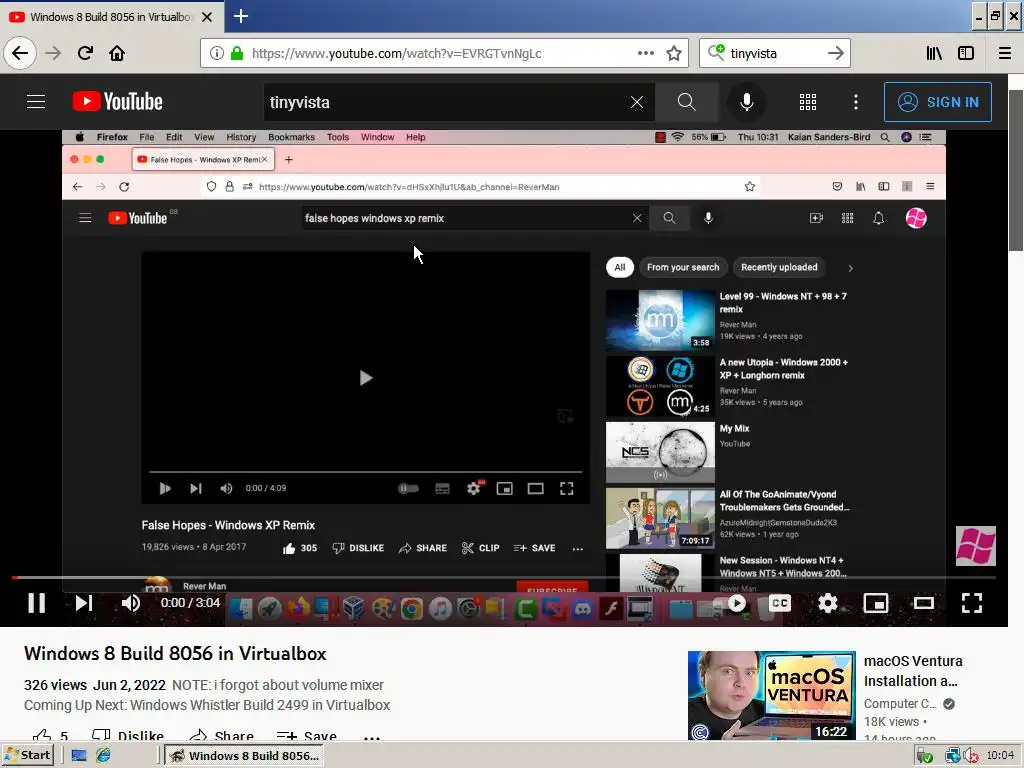Toggle closed captions CC
Image resolution: width=1024 pixels, height=768 pixels.
(780, 603)
